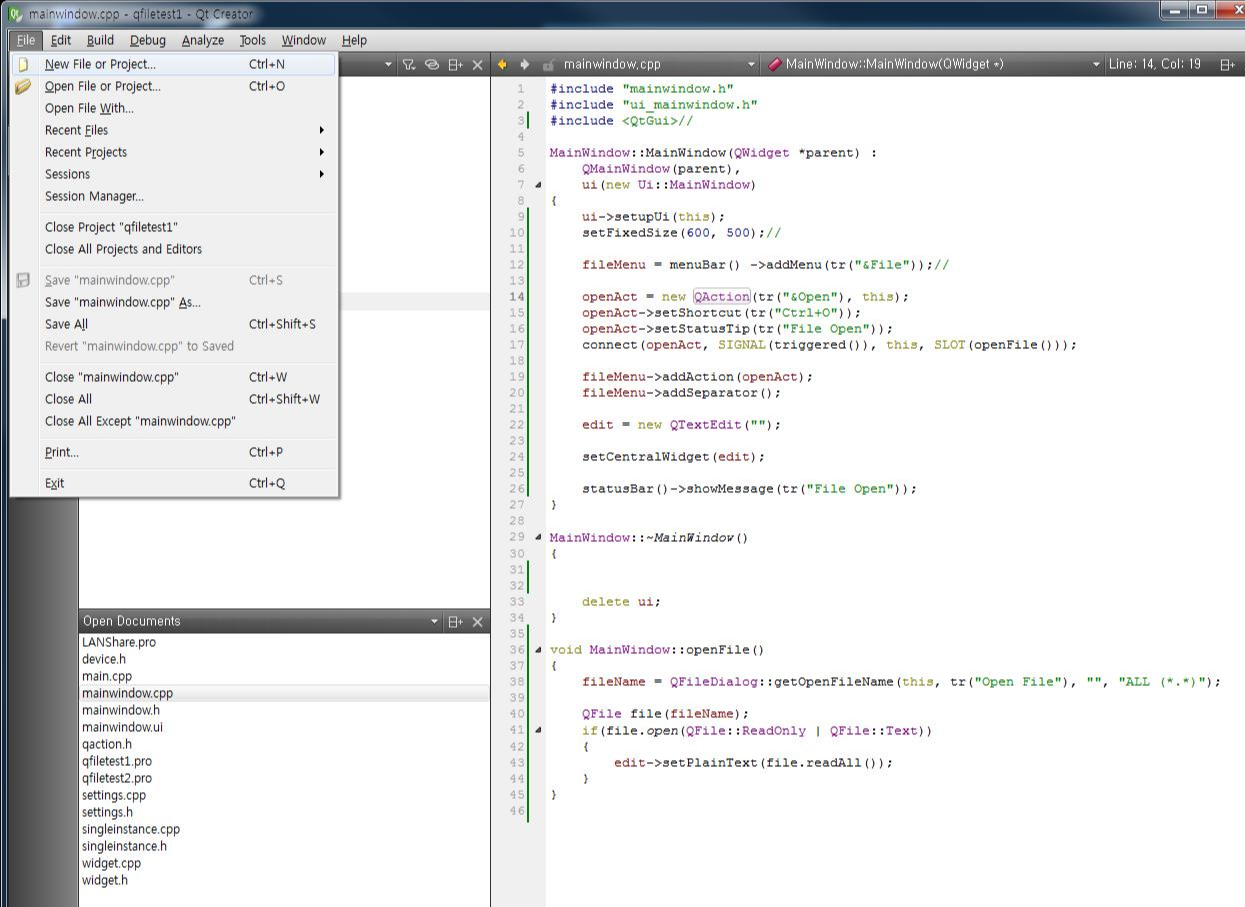
Task: Open Session Manager...
Action: click(174, 196)
